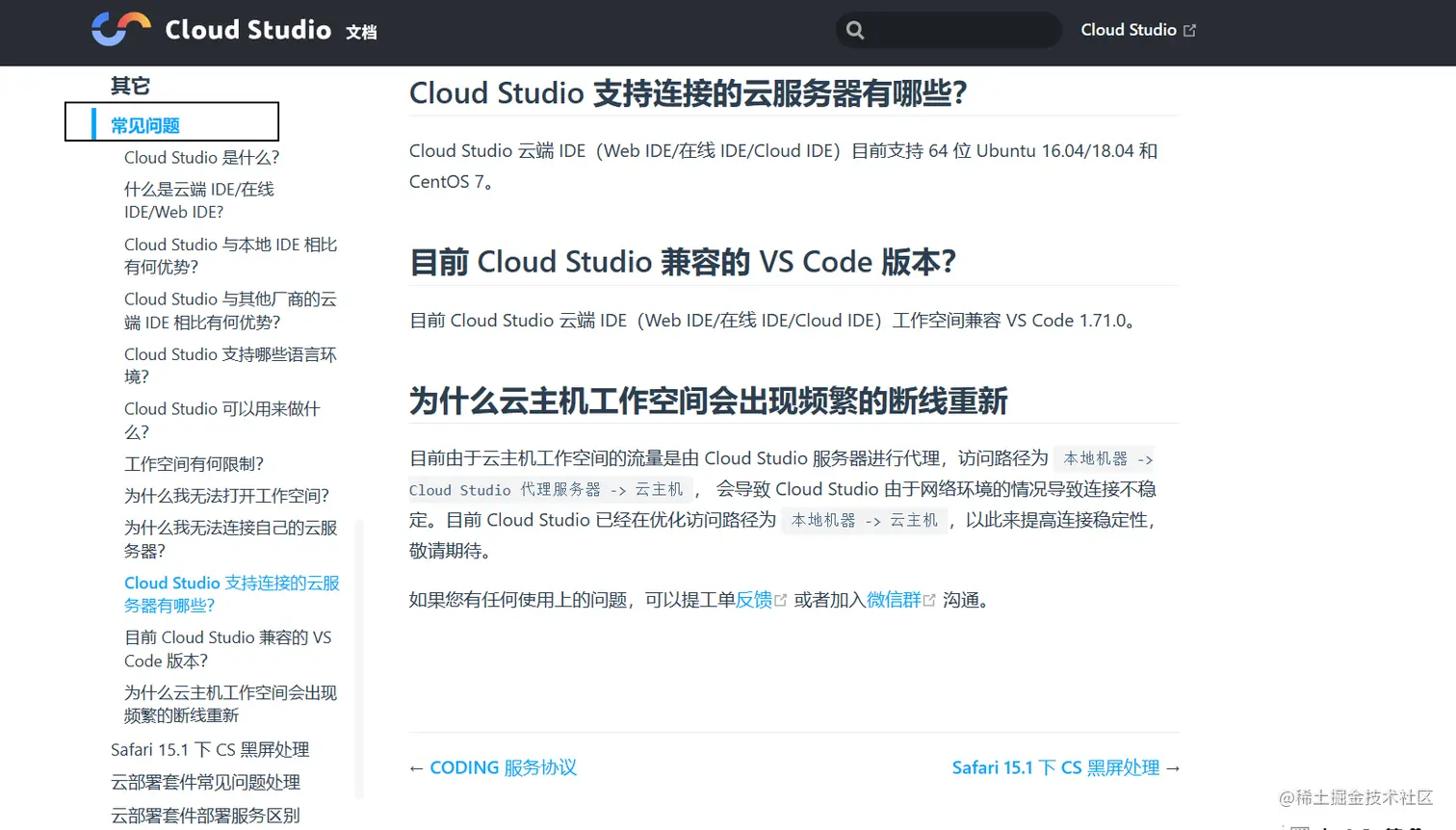The height and width of the screenshot is (830, 1456).
Task: Open sidebar item 为什么我无法打开工作空间?
Action: 226,496
